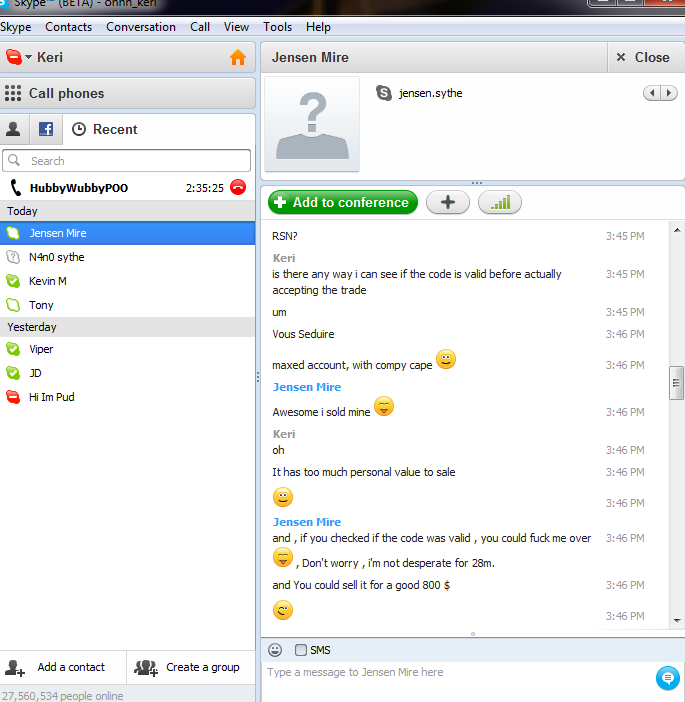Viewport: 685px width, 702px height.
Task: Click the Search contacts field
Action: click(x=126, y=161)
